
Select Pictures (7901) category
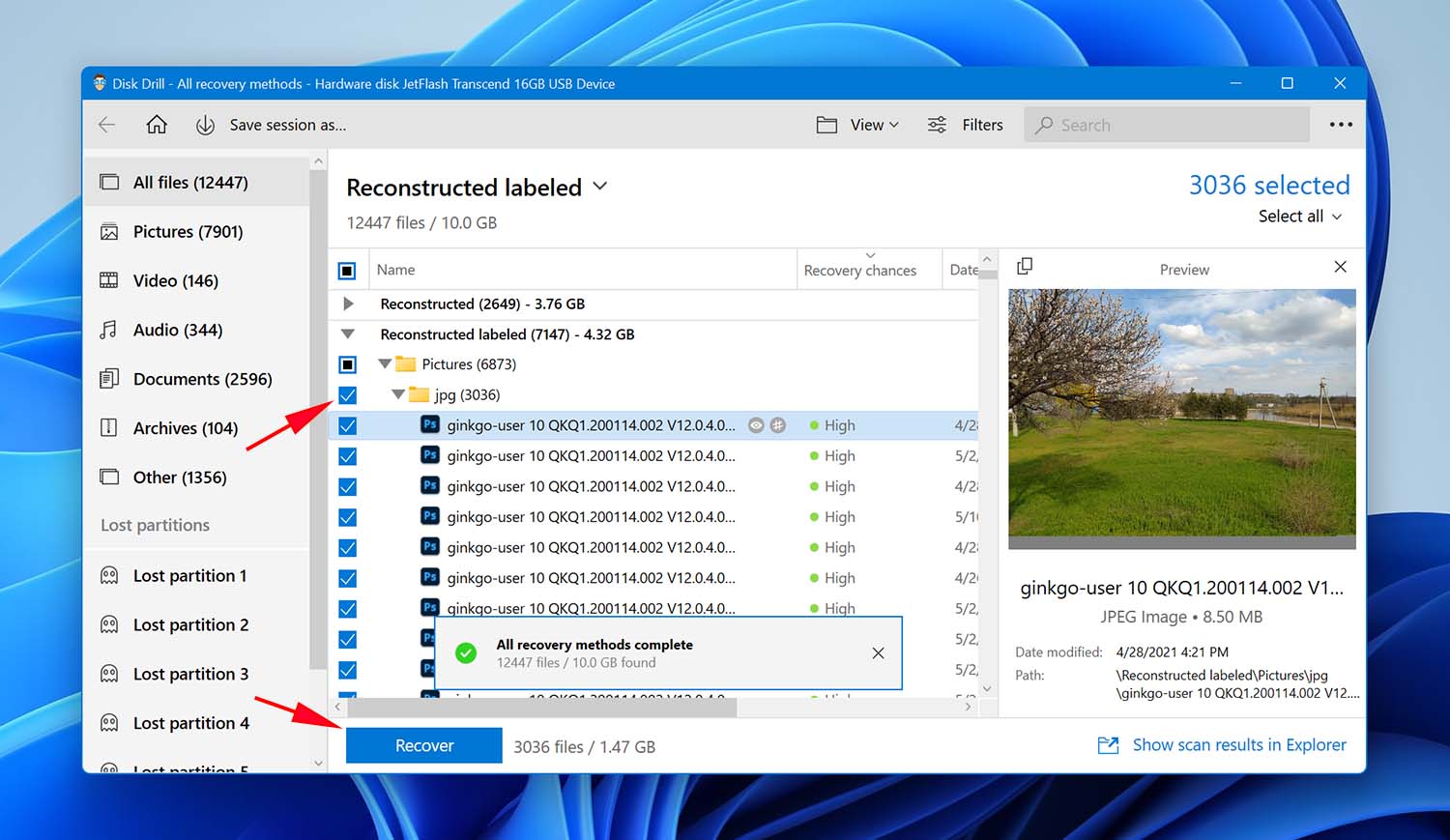coord(196,231)
